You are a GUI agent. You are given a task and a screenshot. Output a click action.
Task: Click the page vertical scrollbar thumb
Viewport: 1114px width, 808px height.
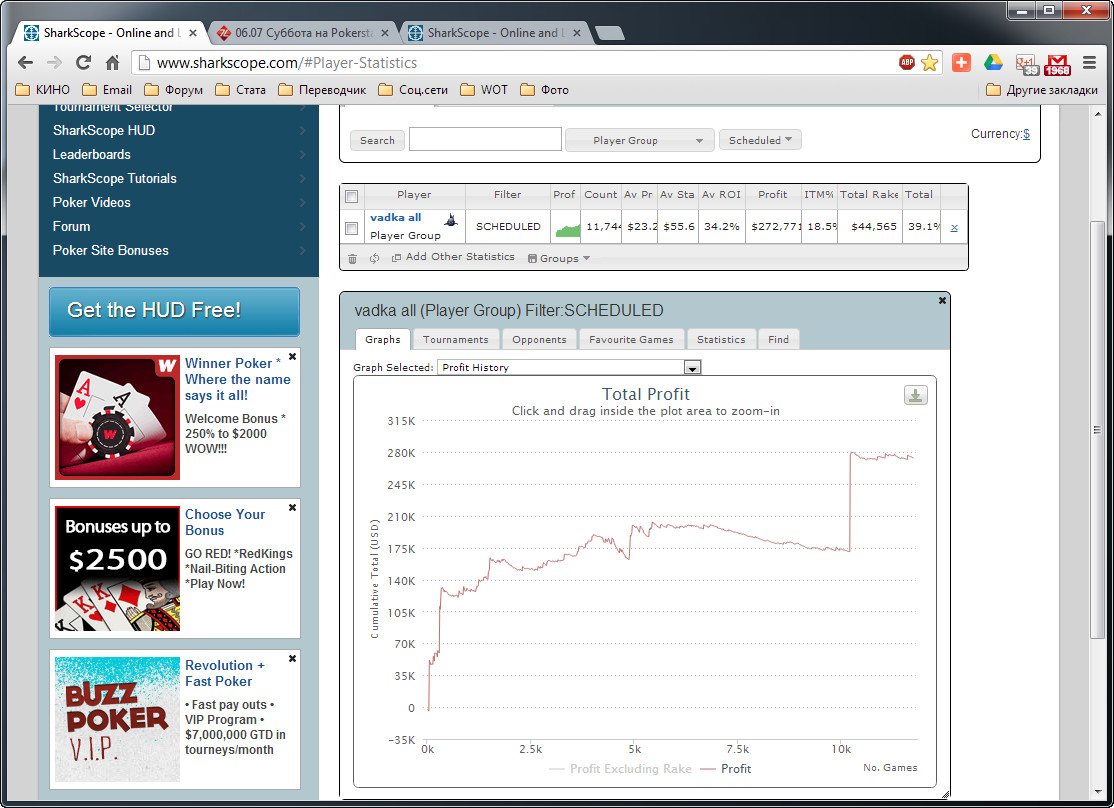point(1098,429)
